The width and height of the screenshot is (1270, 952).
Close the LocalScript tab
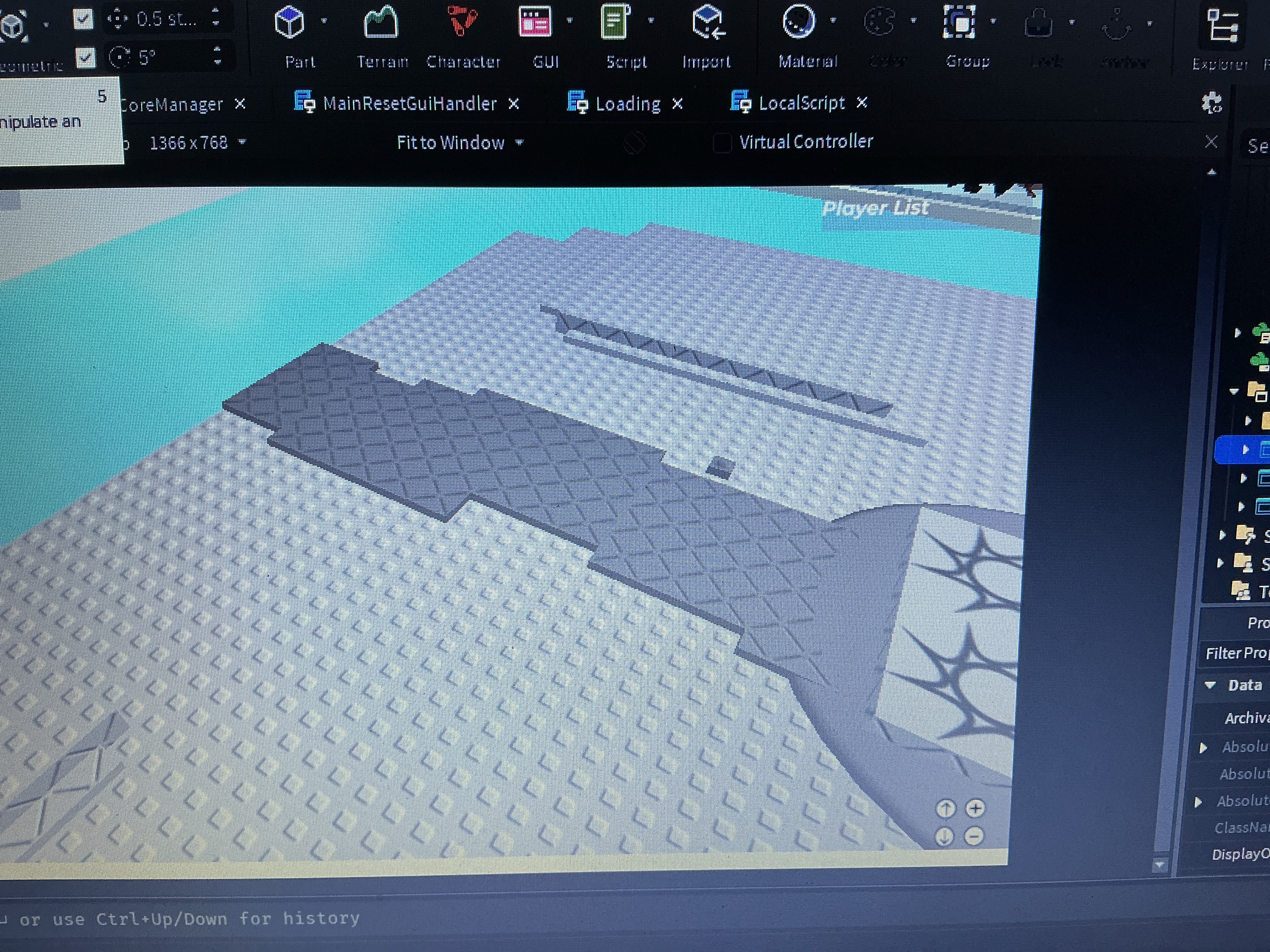point(862,103)
